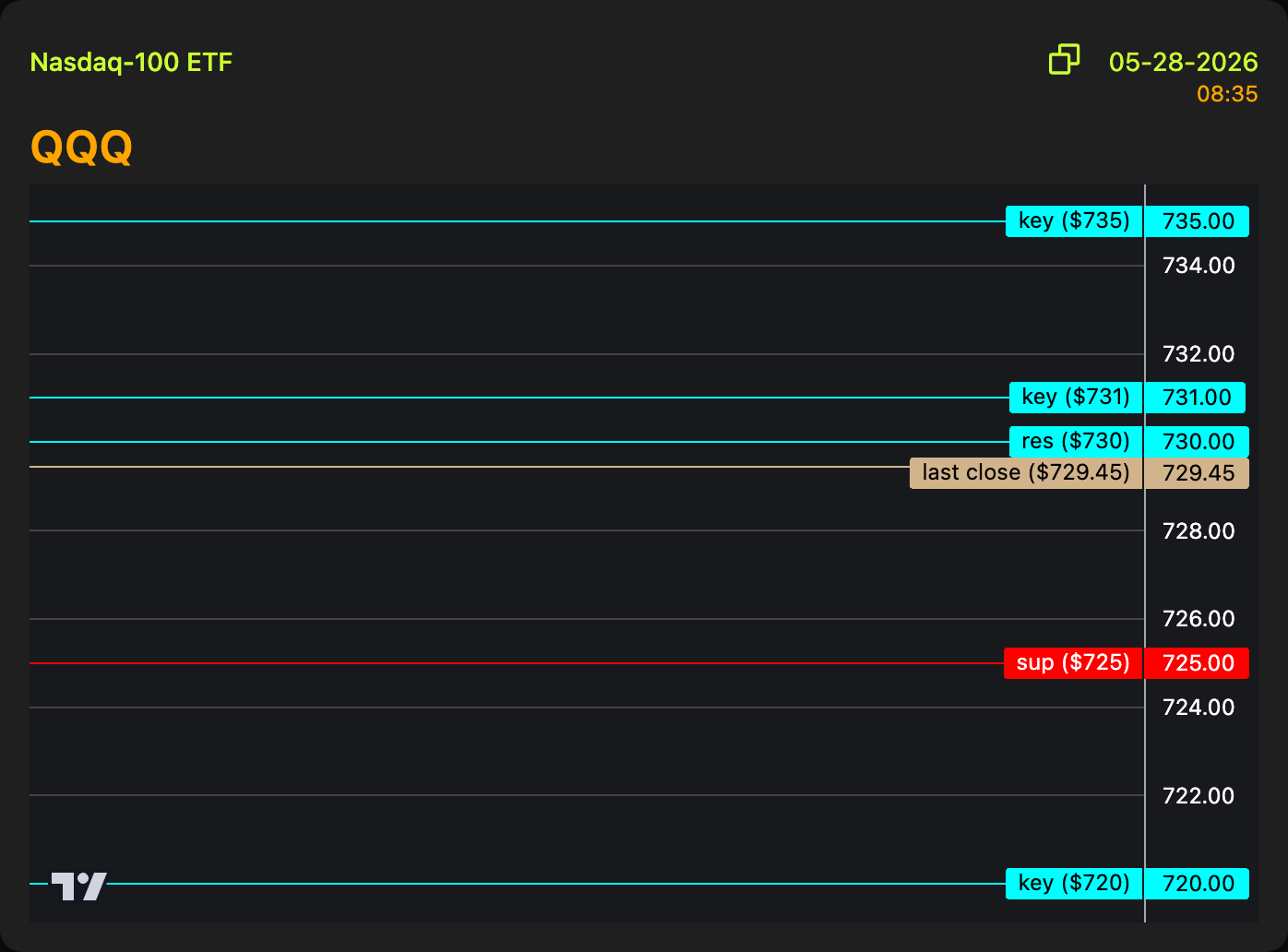Click the red 725.00 price tag
This screenshot has width=1288, height=952.
coord(1198,663)
